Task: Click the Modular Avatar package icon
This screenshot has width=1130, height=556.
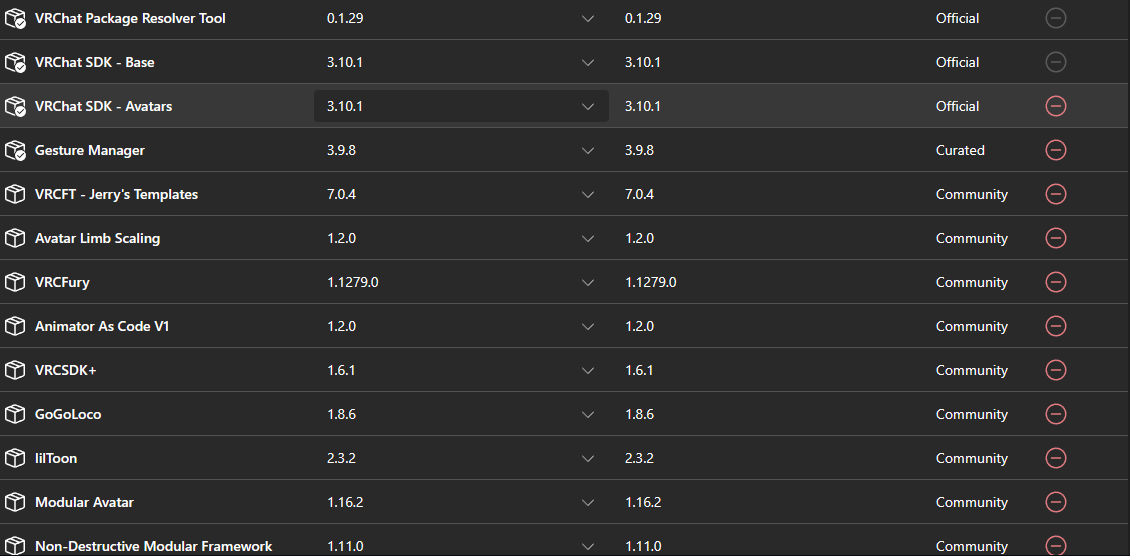Action: pyautogui.click(x=15, y=502)
